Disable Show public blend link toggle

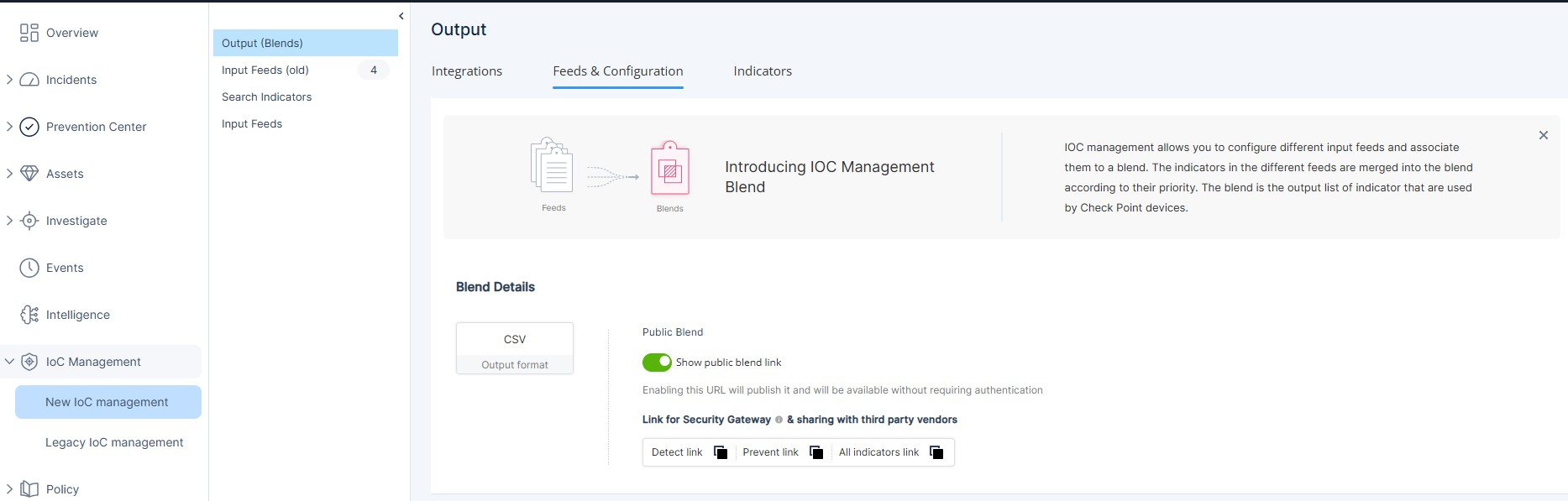coord(657,362)
